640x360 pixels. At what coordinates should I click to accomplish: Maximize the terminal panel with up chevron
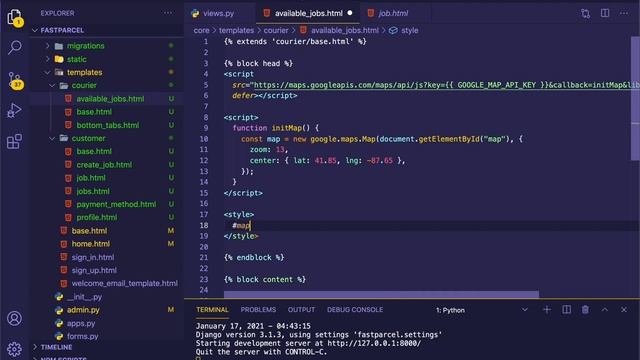point(604,310)
